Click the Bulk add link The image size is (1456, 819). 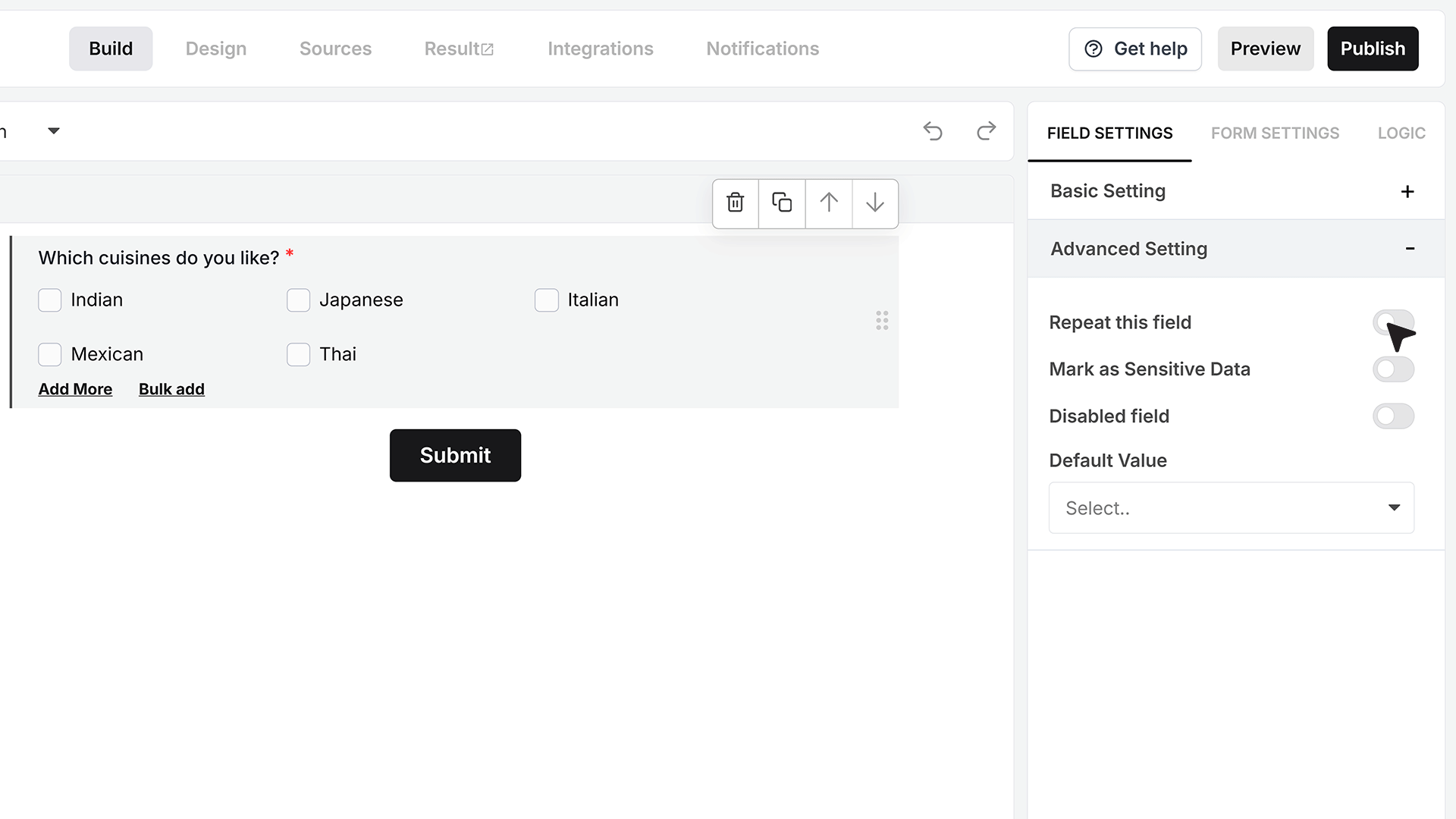point(171,389)
